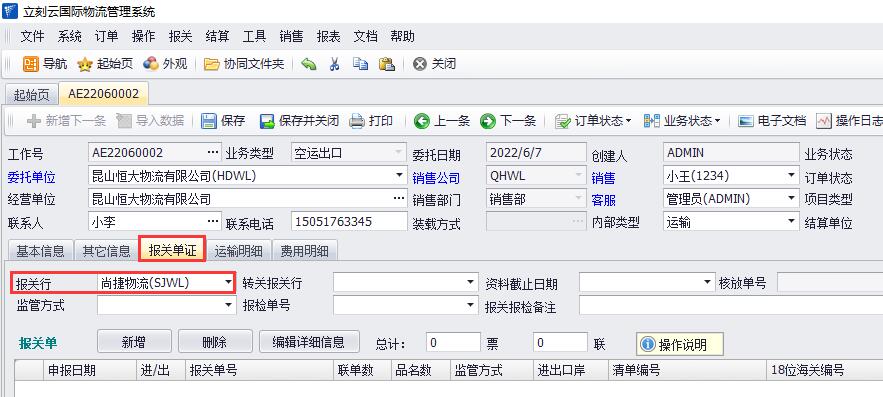Open 电子文档 electronic documents
The height and width of the screenshot is (397, 883).
tap(771, 121)
